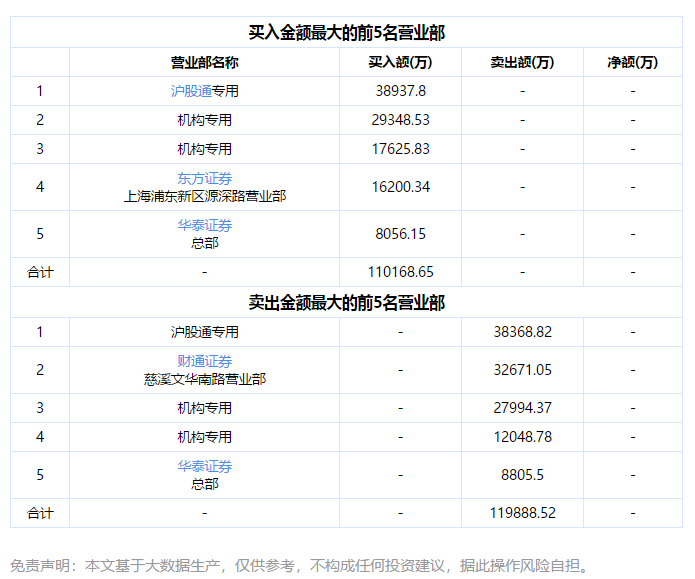Image resolution: width=695 pixels, height=579 pixels.
Task: Select the sell total 119888.52
Action: [x=523, y=513]
